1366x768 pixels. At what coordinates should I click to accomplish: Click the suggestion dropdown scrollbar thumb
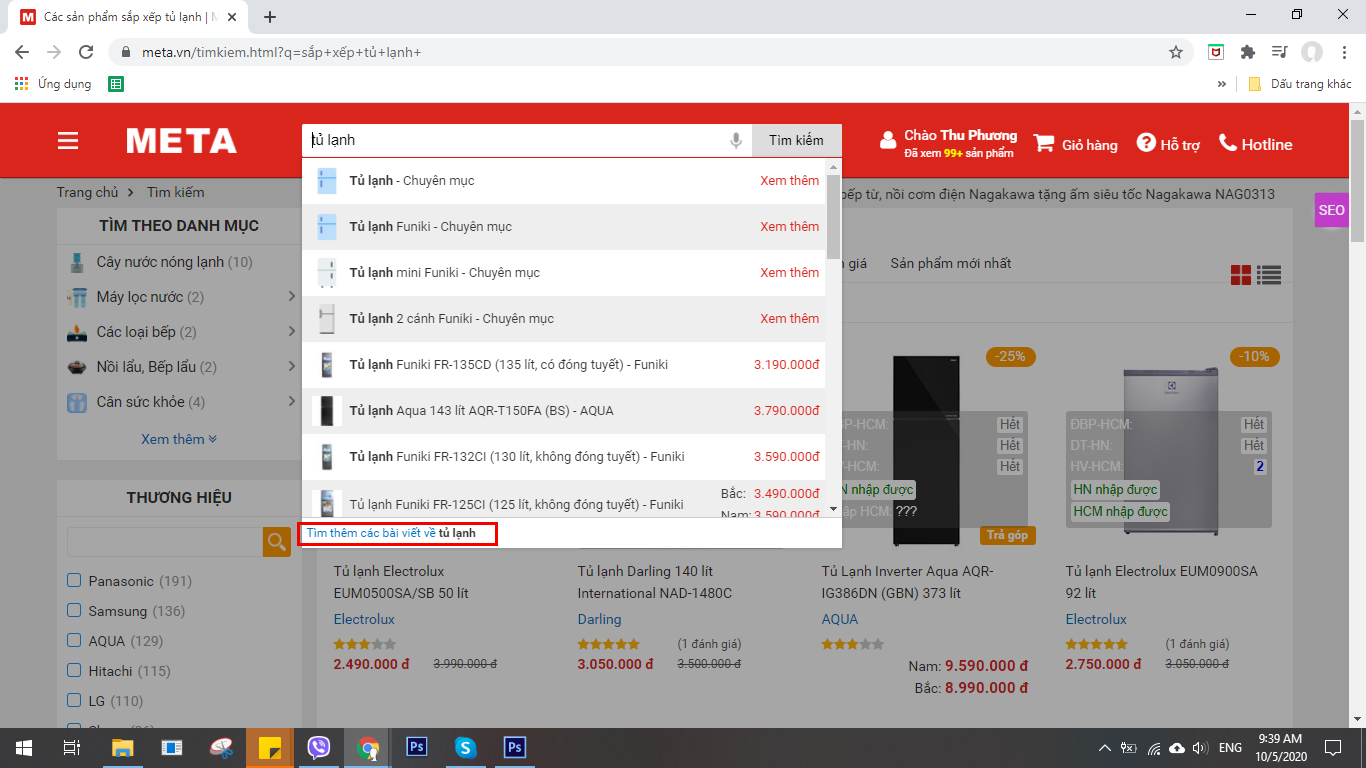click(x=833, y=217)
